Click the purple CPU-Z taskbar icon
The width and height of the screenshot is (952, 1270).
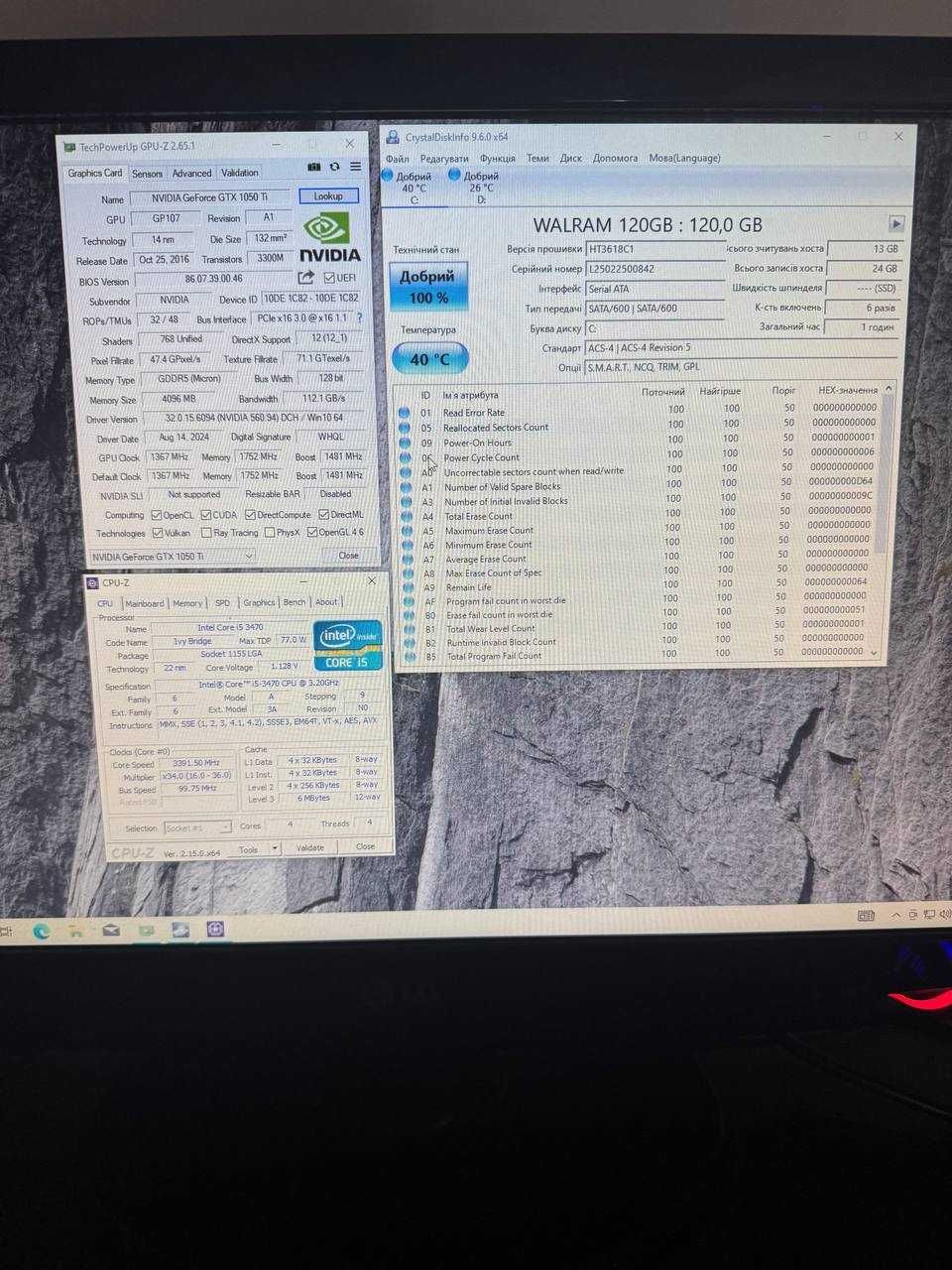click(216, 930)
